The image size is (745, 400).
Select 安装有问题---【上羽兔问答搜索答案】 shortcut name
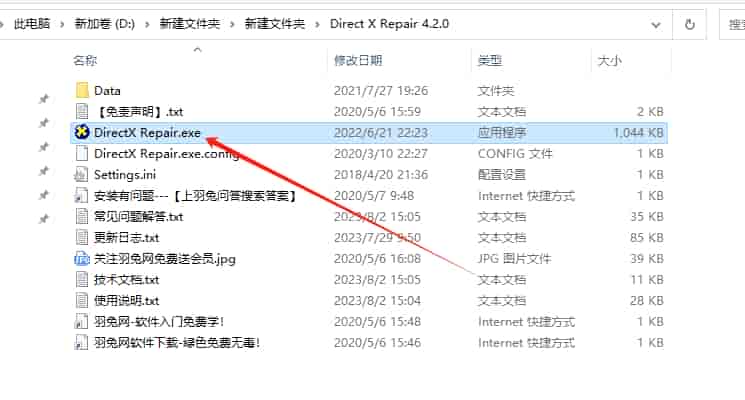195,195
